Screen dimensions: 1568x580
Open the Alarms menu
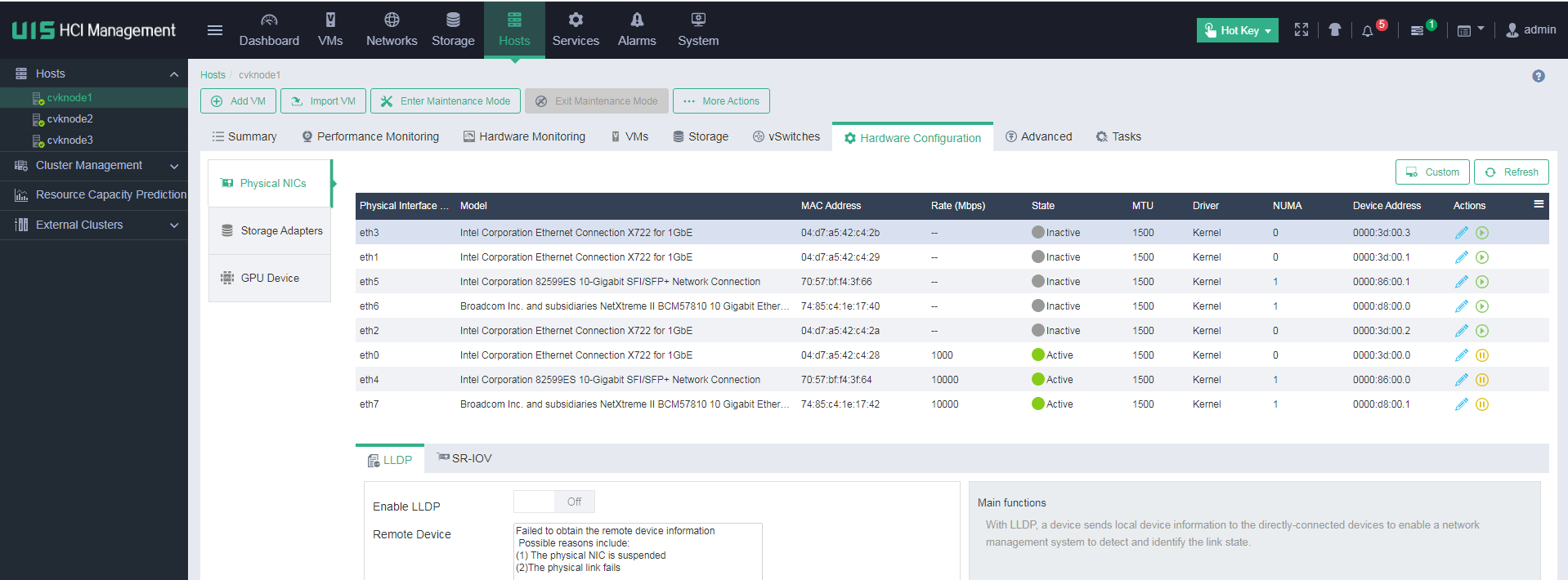click(x=637, y=30)
